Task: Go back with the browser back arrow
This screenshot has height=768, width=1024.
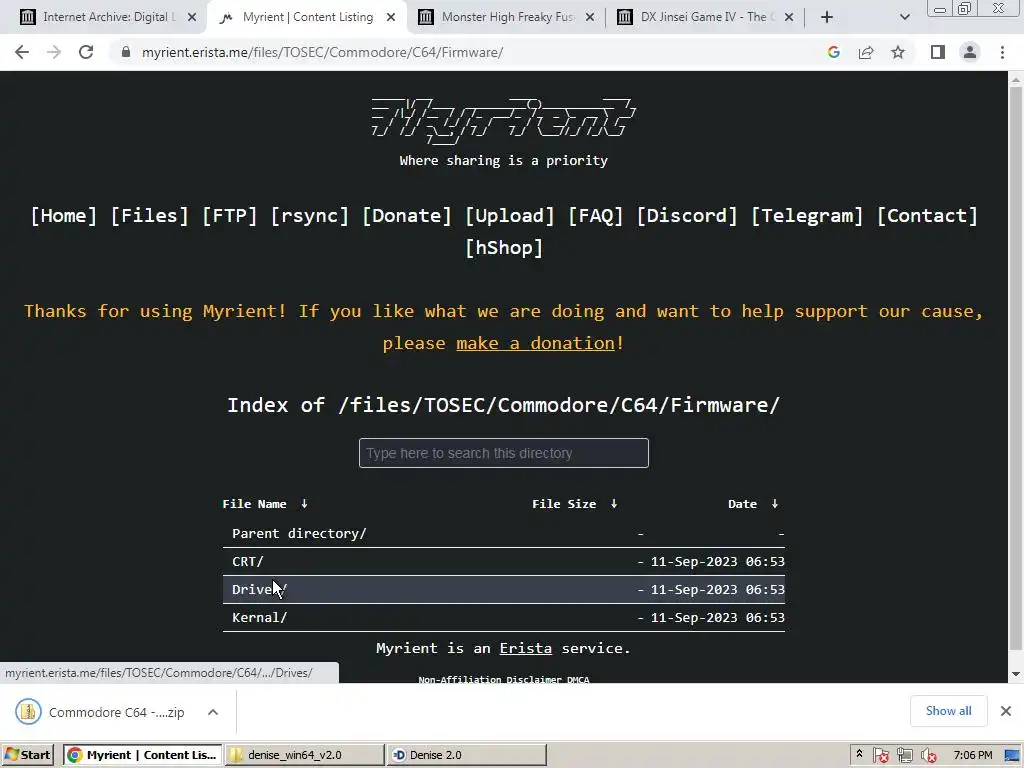Action: tap(22, 52)
